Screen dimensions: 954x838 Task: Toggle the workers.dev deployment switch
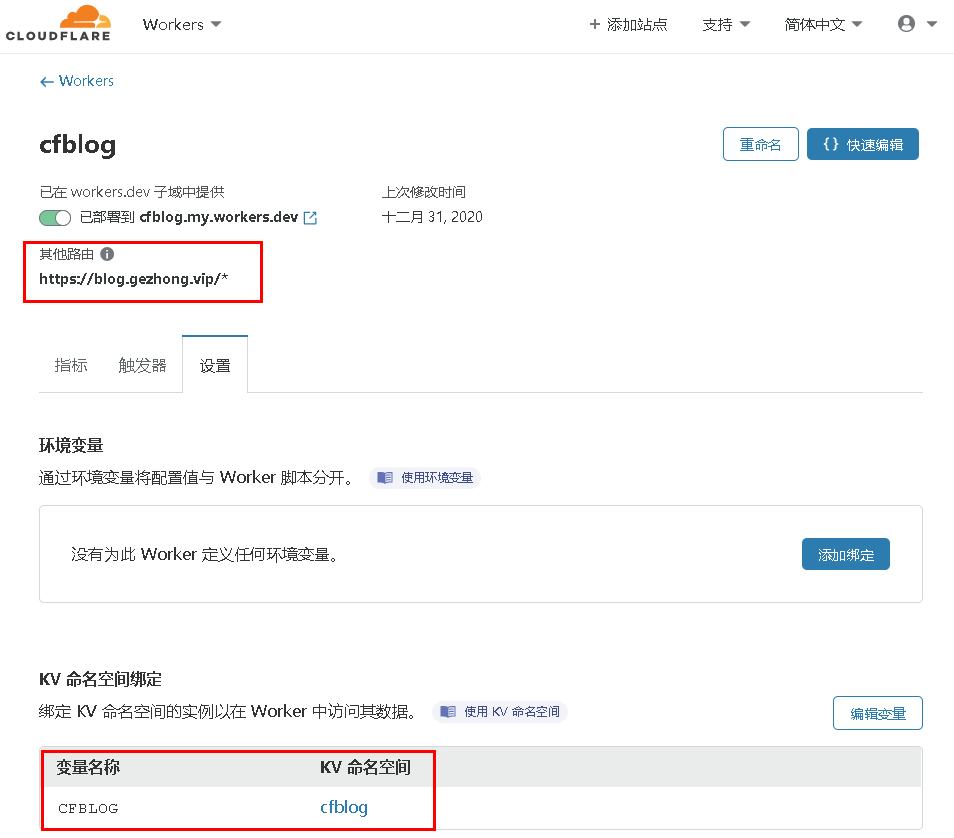coord(55,218)
